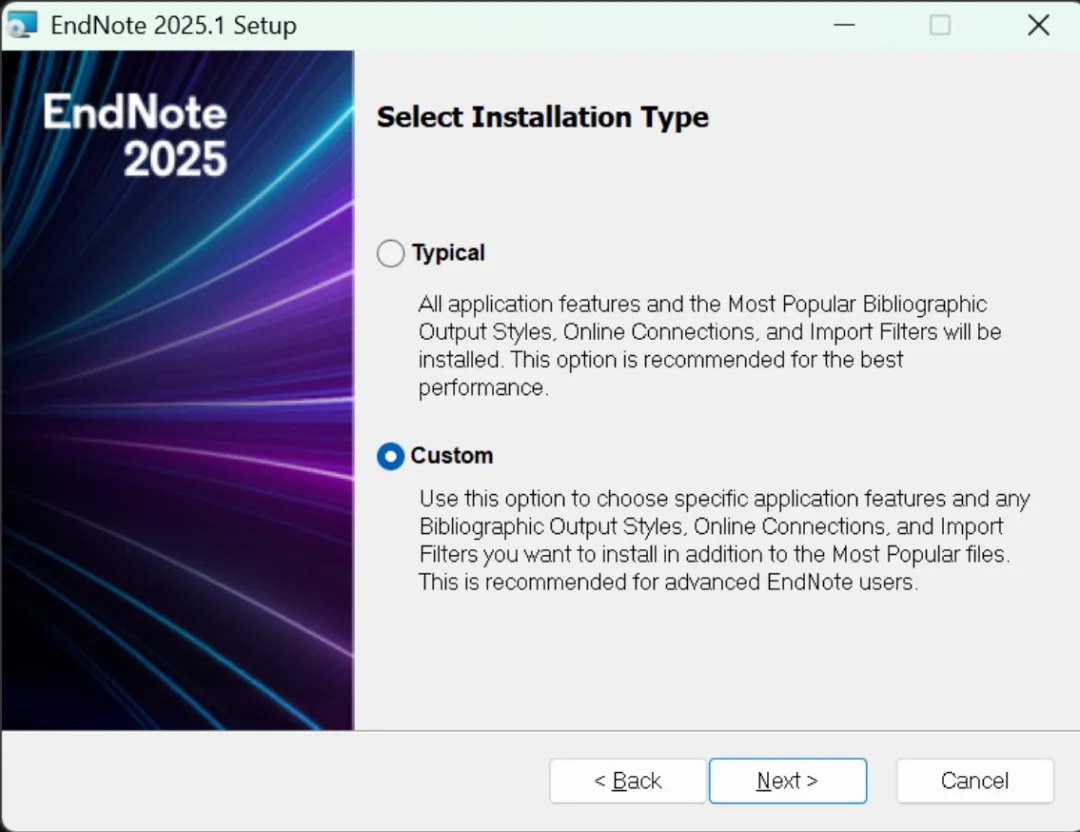Click empty footer area left of Back

[x=270, y=781]
